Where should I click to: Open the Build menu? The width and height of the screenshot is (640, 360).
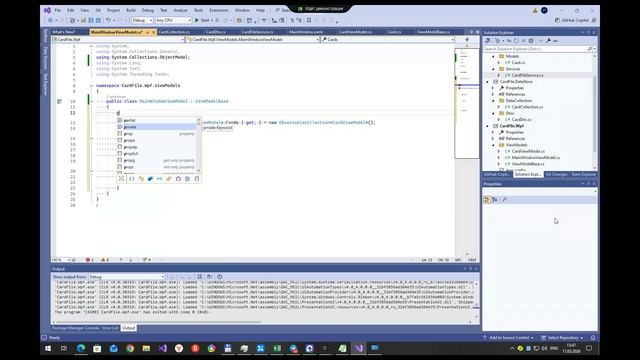click(x=131, y=10)
